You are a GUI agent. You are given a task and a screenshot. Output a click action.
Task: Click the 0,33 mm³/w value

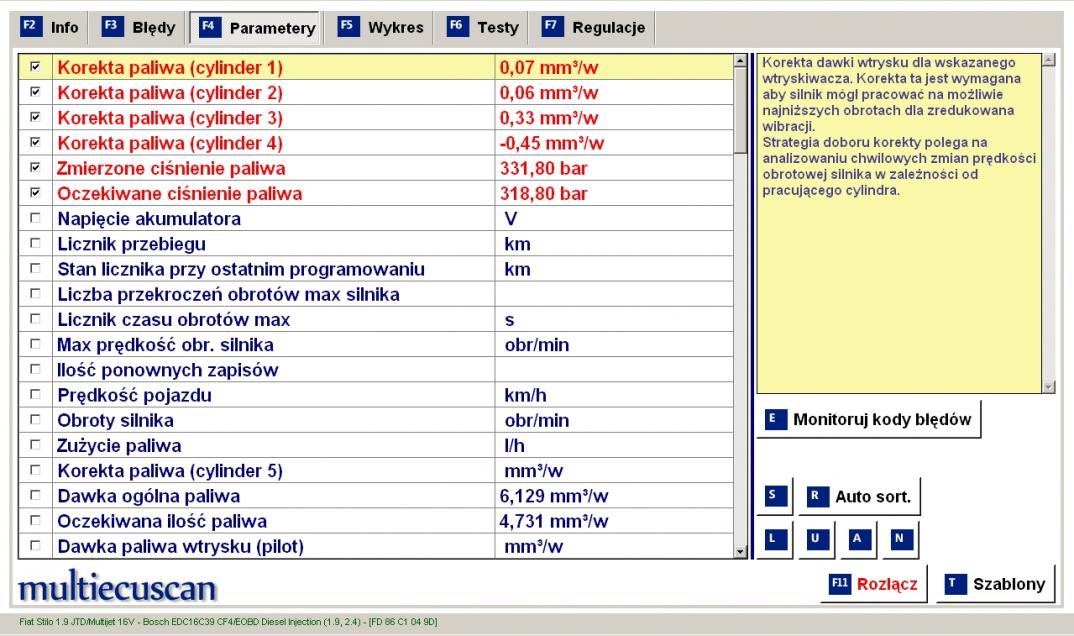tap(549, 118)
